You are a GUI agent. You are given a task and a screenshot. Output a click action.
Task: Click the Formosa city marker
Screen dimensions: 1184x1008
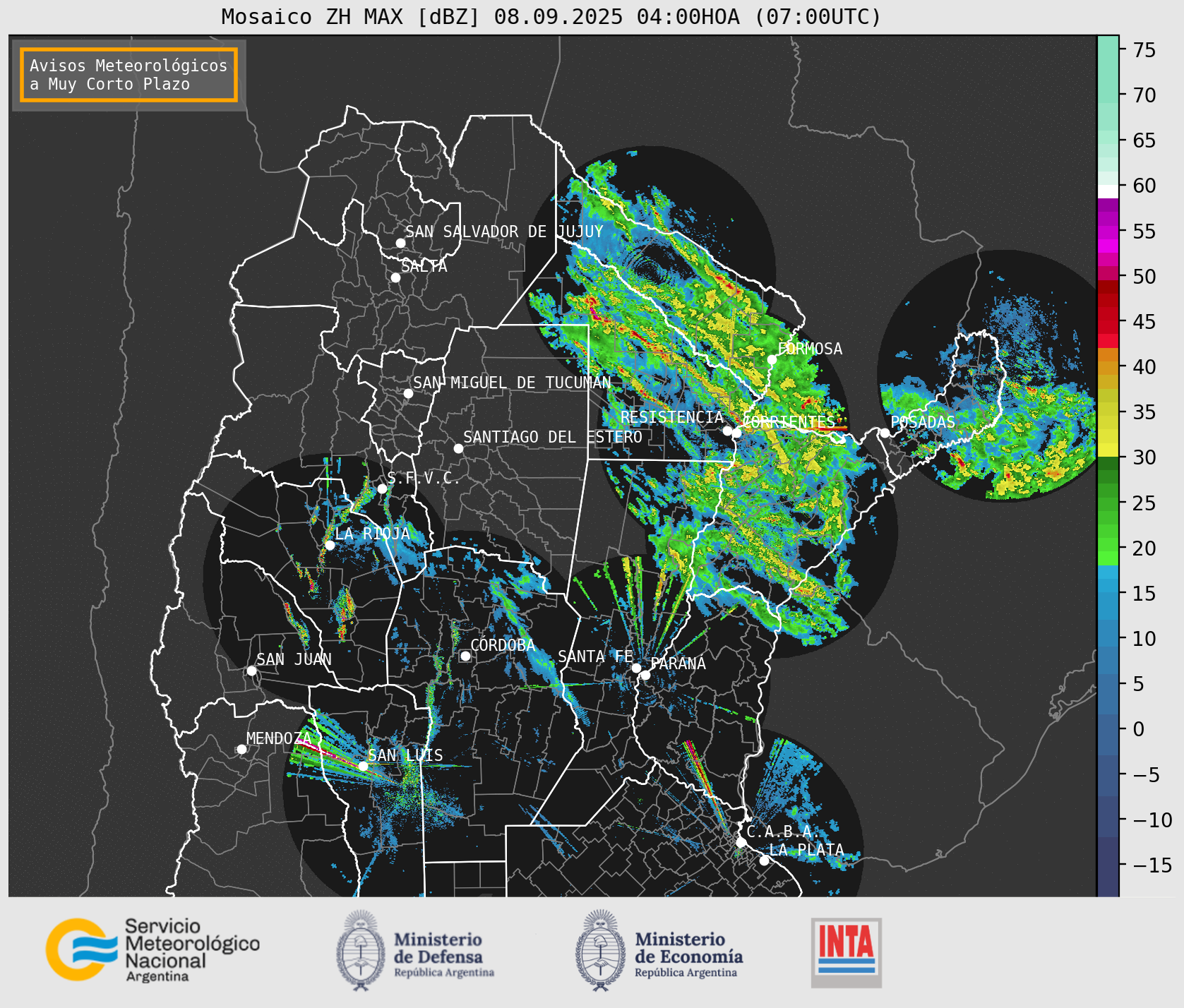click(772, 359)
